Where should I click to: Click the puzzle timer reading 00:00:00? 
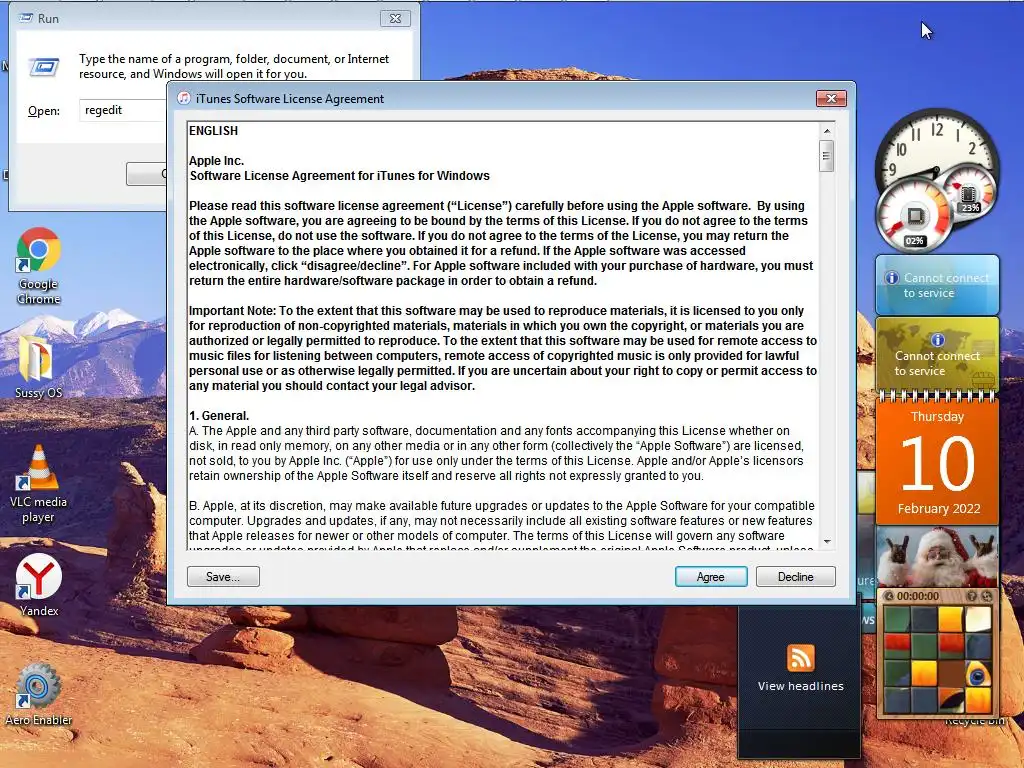pyautogui.click(x=918, y=596)
